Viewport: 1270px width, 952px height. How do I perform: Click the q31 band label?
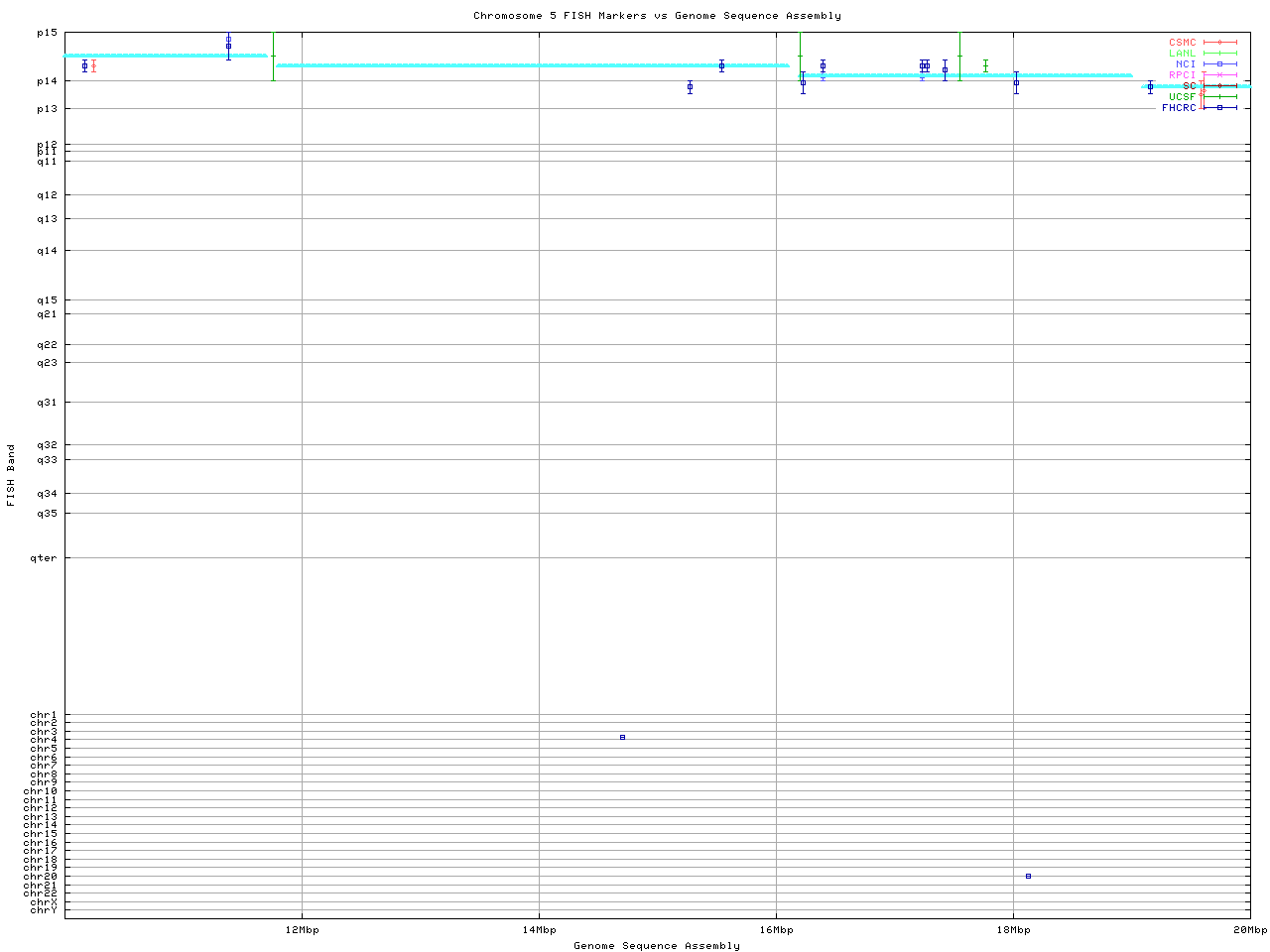pos(47,403)
